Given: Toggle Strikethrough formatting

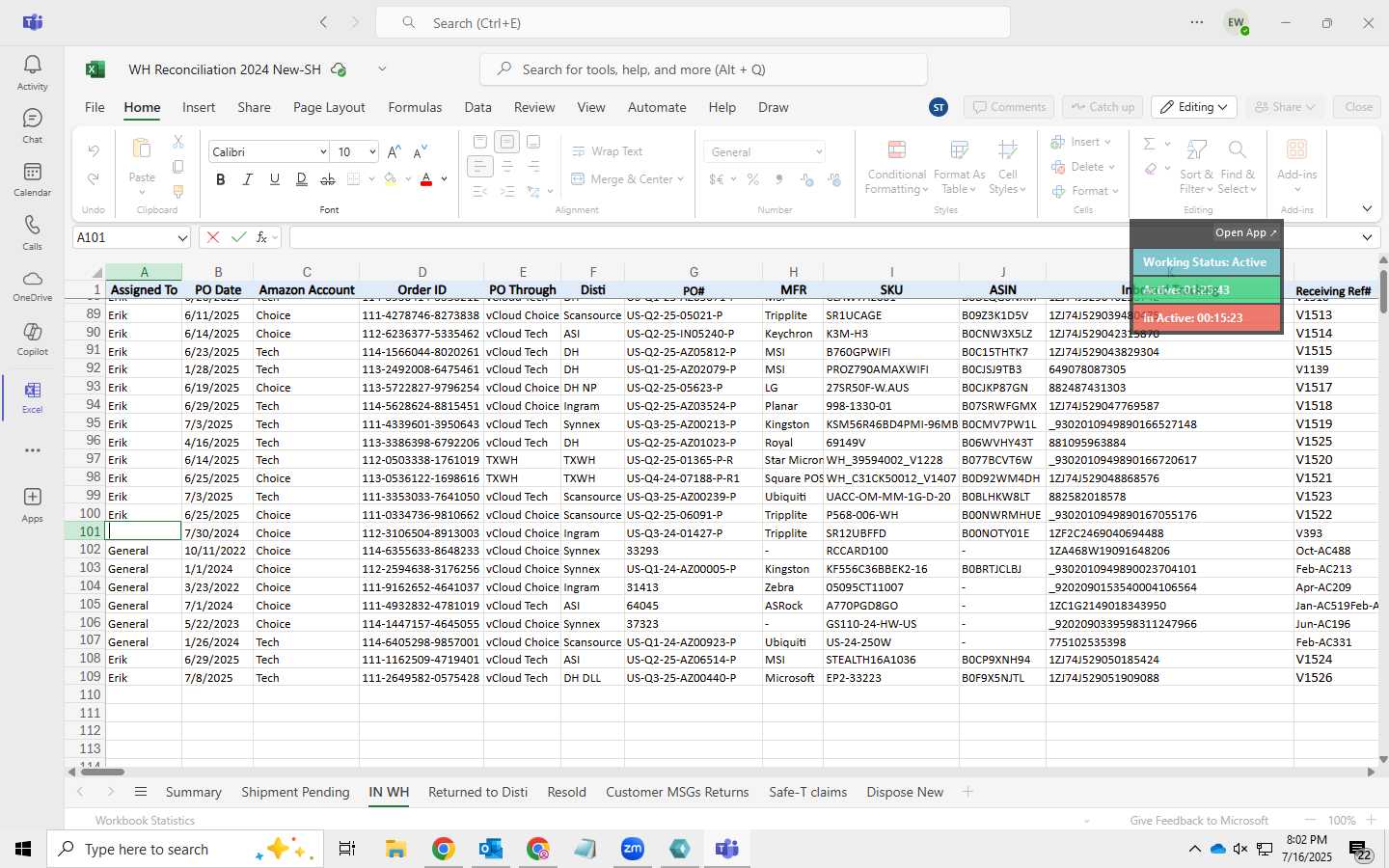Looking at the screenshot, I should [328, 179].
